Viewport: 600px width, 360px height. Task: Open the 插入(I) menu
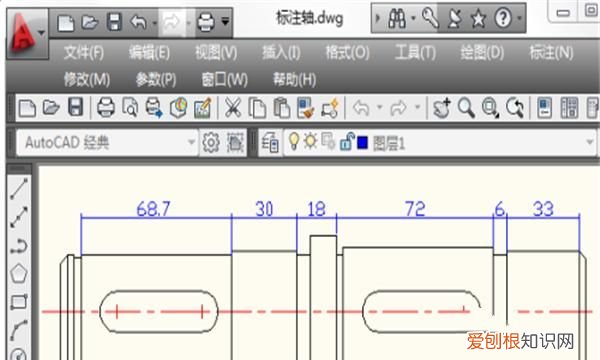pyautogui.click(x=281, y=52)
